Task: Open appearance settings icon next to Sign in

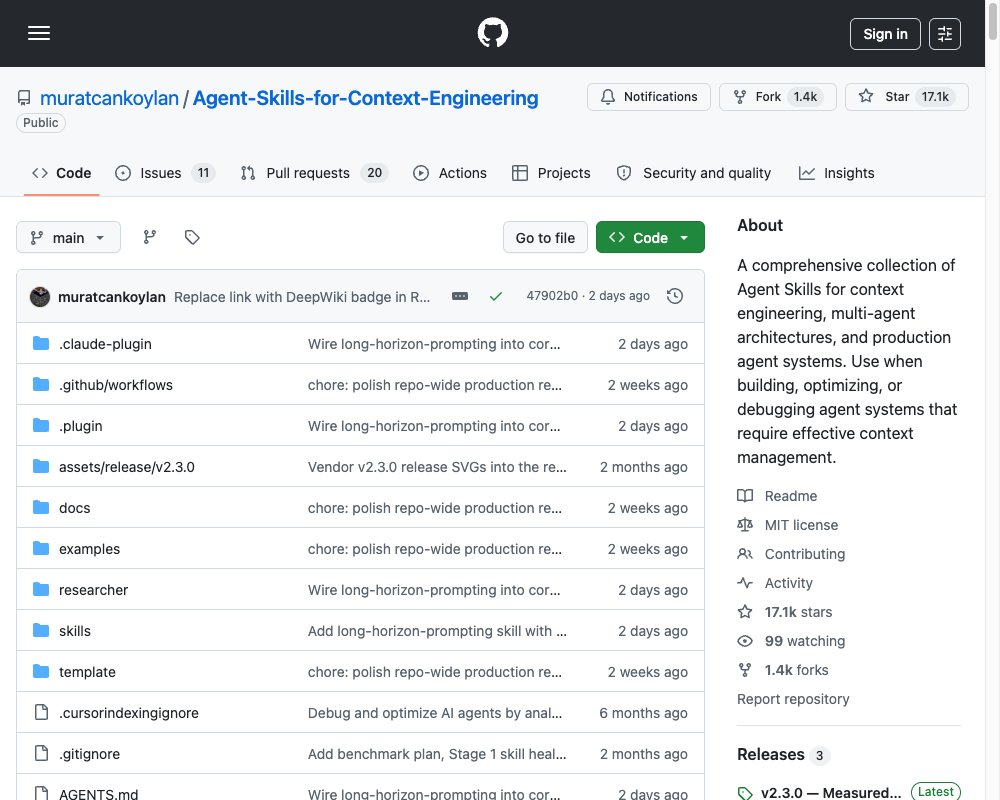Action: 945,34
